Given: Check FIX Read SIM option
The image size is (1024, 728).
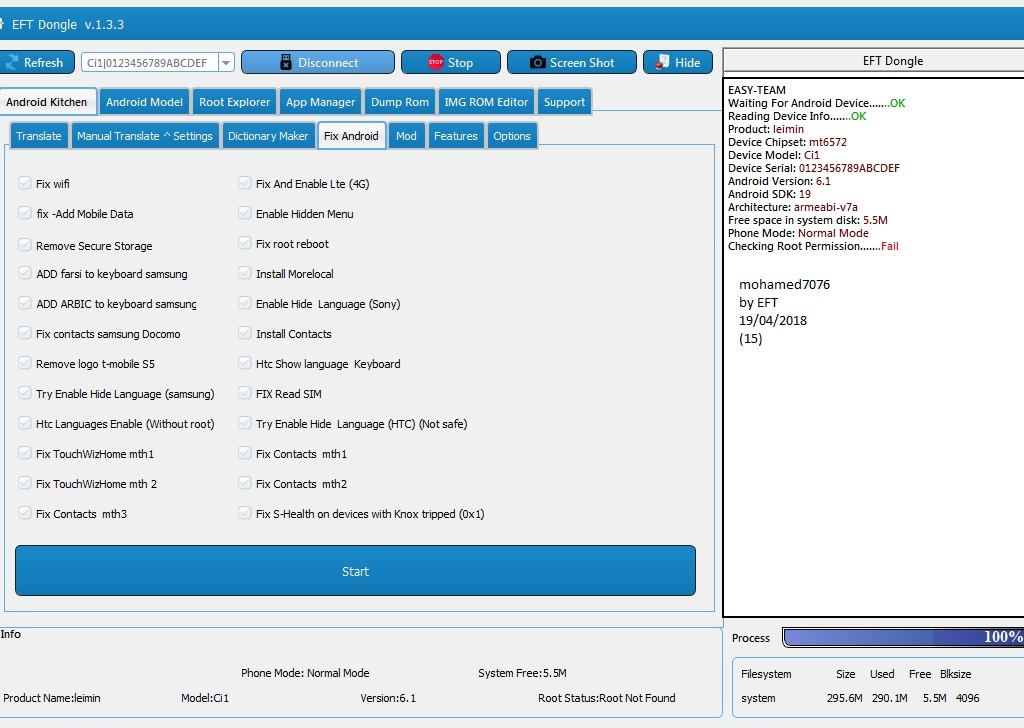Looking at the screenshot, I should [245, 393].
